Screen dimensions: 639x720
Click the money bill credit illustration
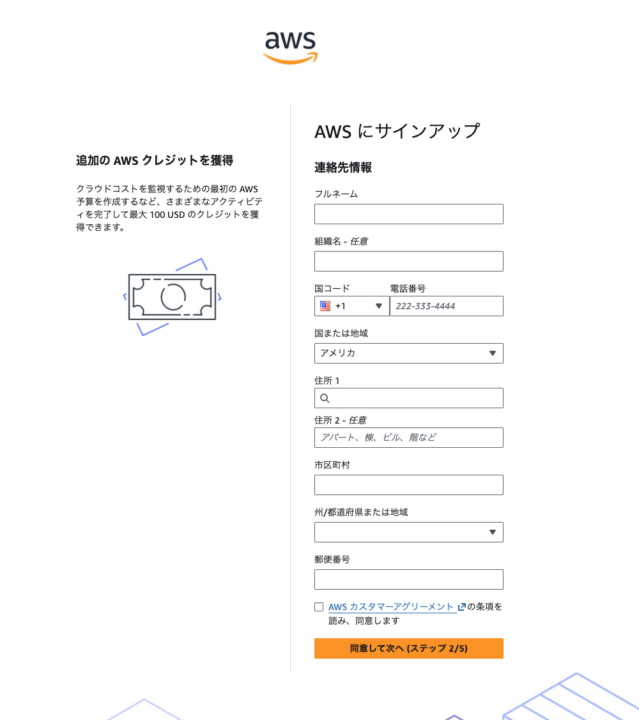point(172,297)
